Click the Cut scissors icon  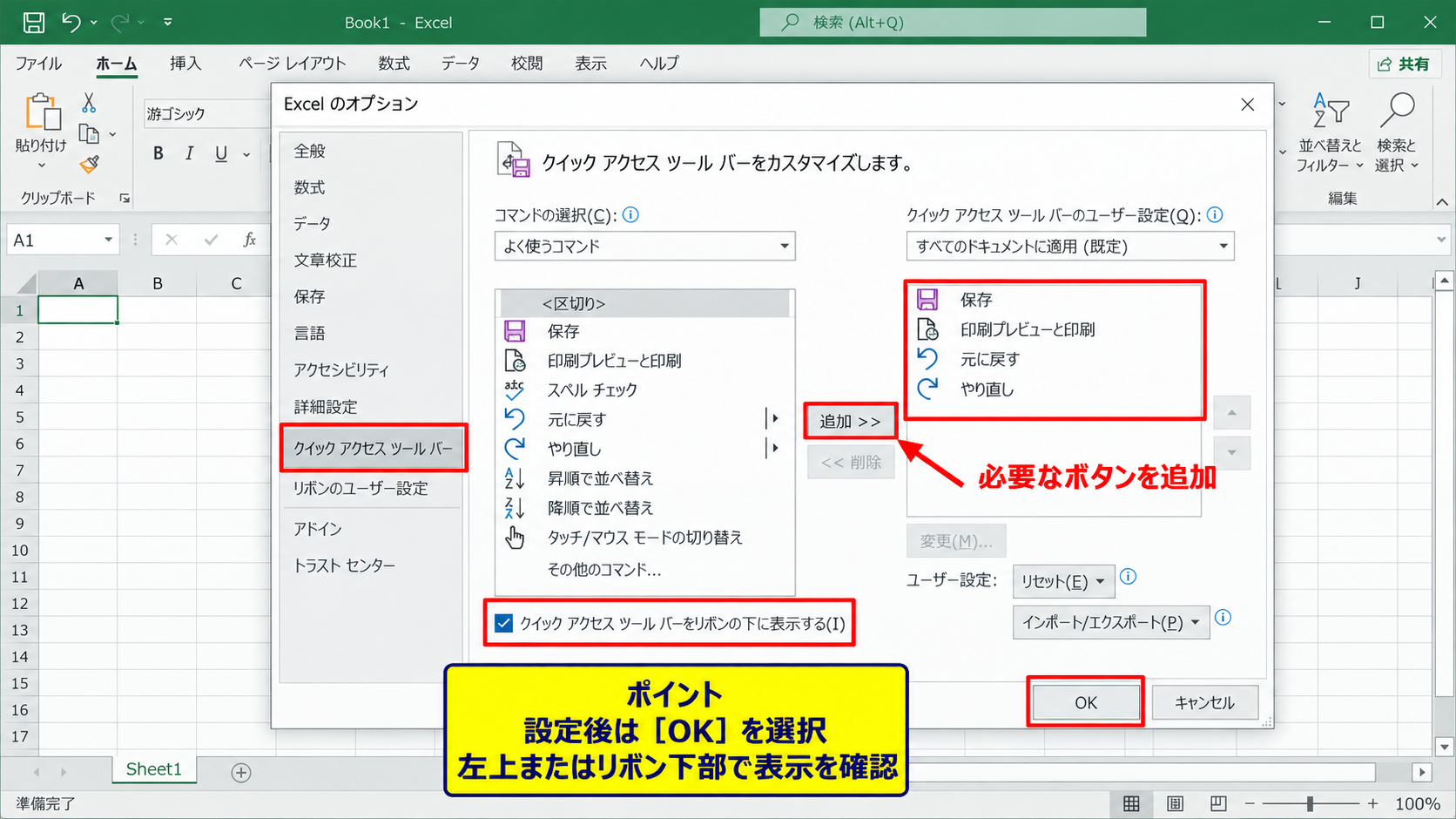coord(89,103)
